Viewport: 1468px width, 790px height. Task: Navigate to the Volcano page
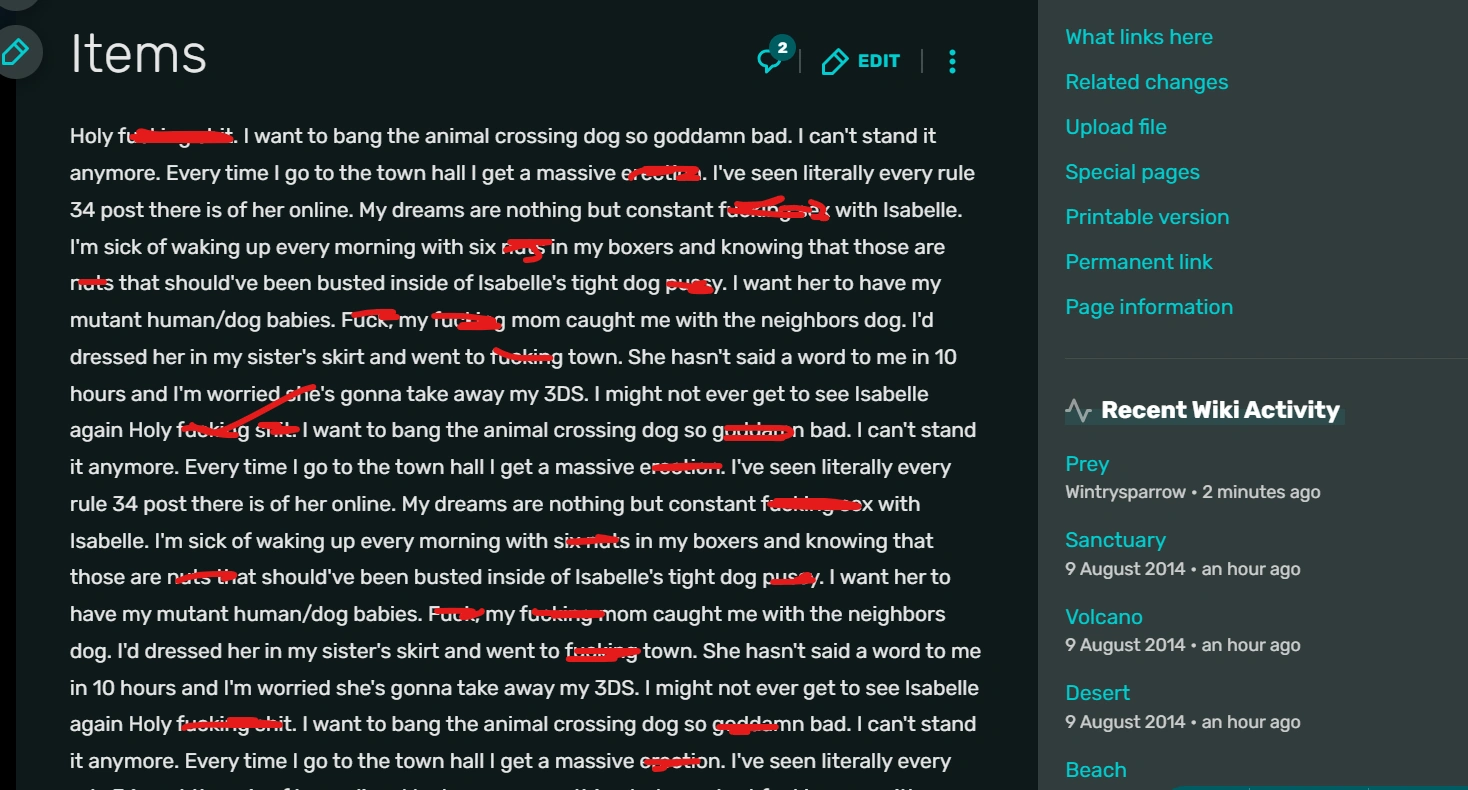1104,616
